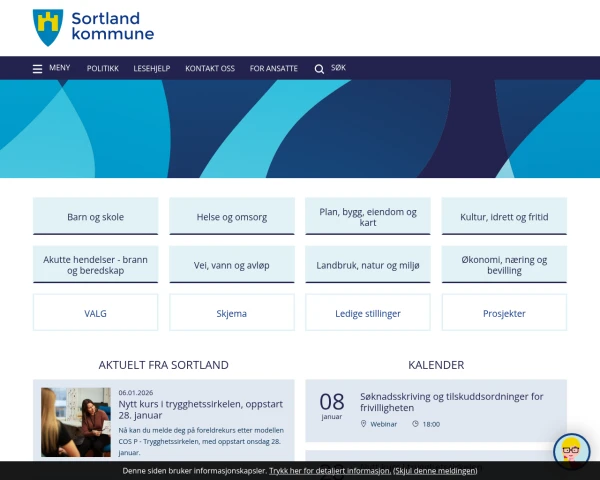The width and height of the screenshot is (600, 480).
Task: Click the KALENDER heading
Action: pos(436,365)
